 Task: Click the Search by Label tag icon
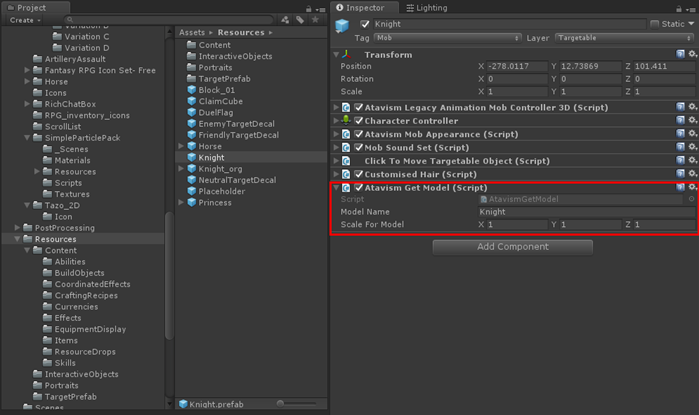(x=299, y=19)
